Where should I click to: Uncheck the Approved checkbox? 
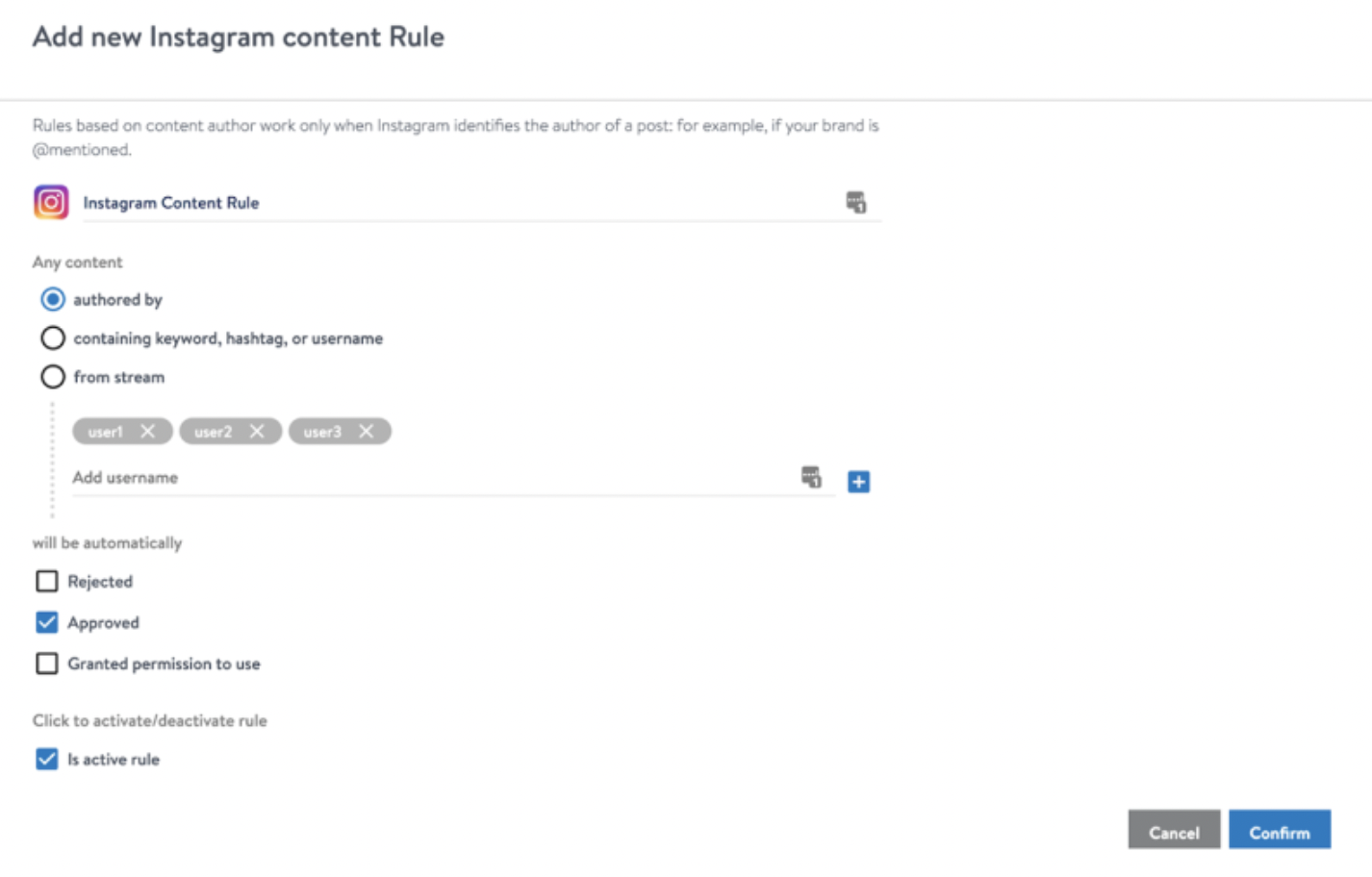tap(46, 622)
